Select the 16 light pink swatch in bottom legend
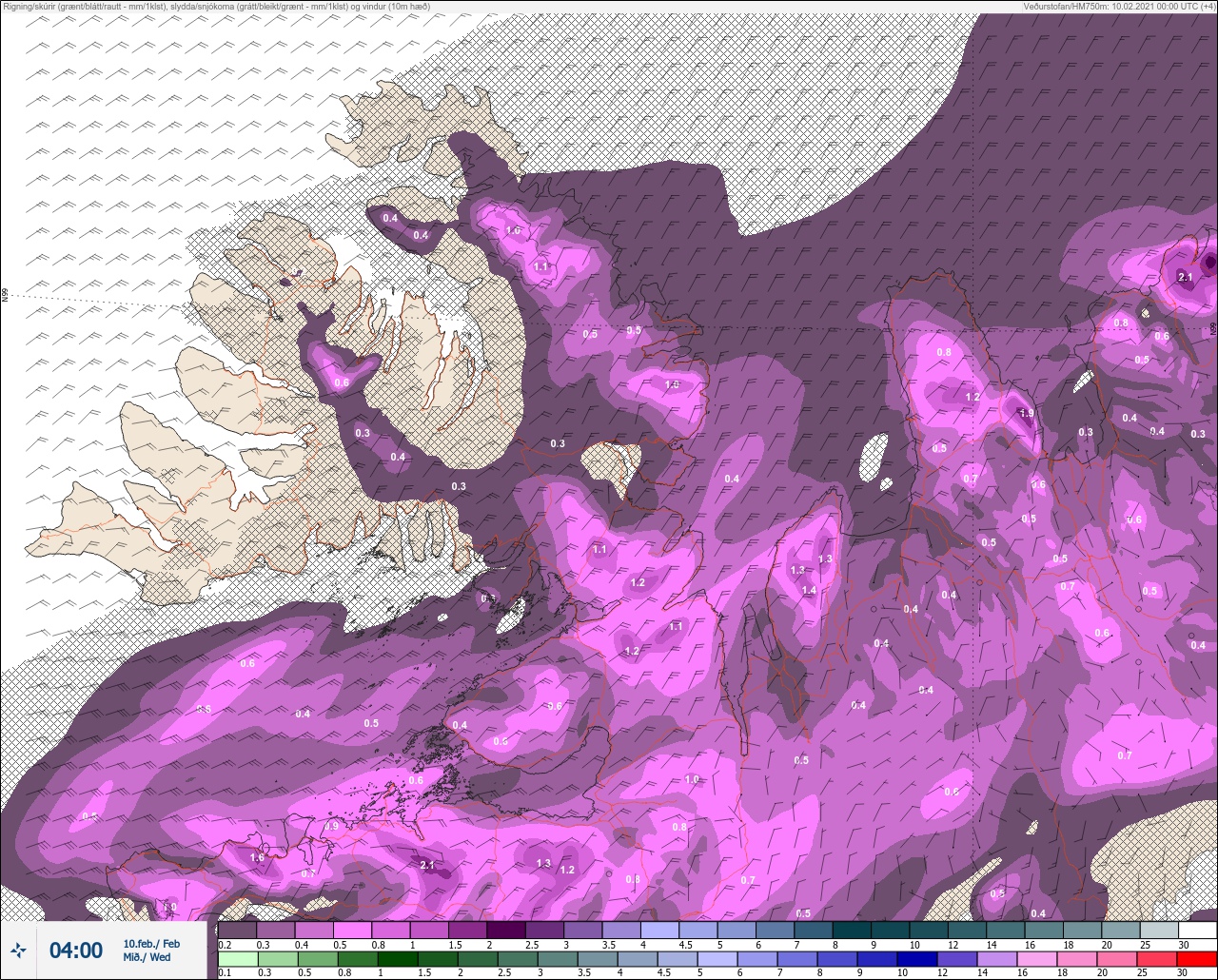1218x980 pixels. pos(1038,959)
